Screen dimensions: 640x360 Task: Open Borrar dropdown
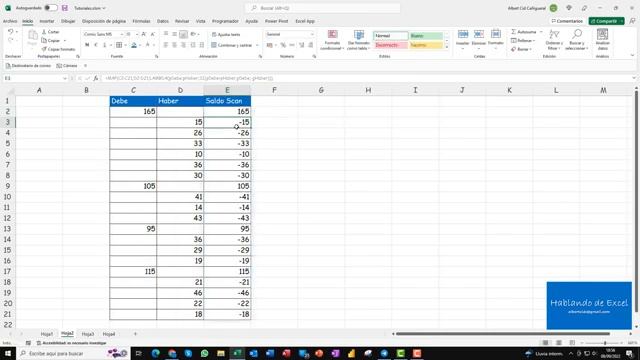521,49
